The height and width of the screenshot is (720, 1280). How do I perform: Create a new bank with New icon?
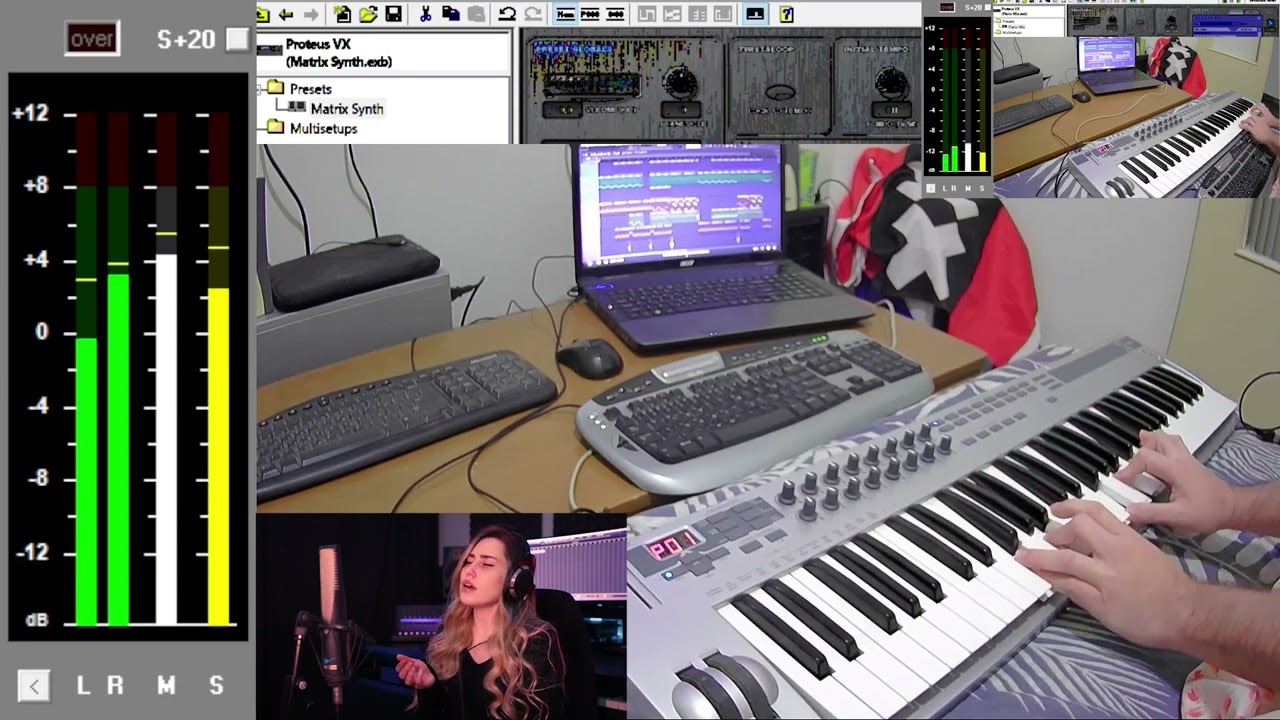pyautogui.click(x=343, y=14)
